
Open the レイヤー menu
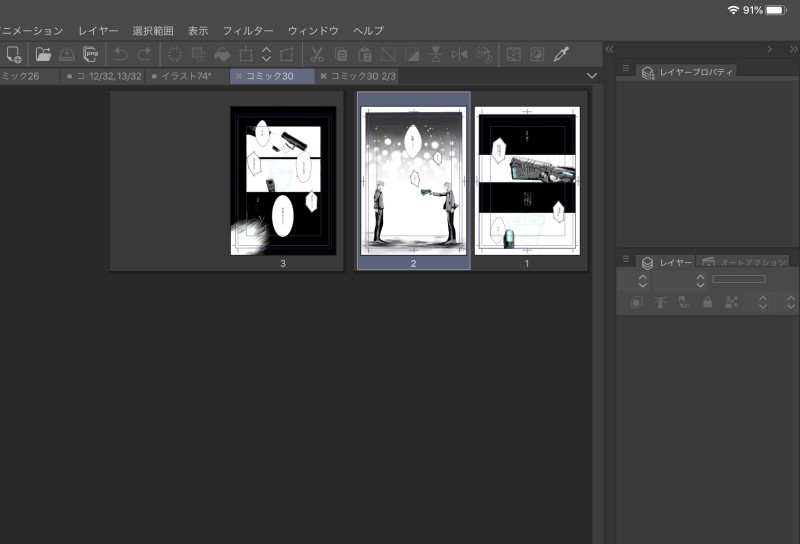coord(98,31)
